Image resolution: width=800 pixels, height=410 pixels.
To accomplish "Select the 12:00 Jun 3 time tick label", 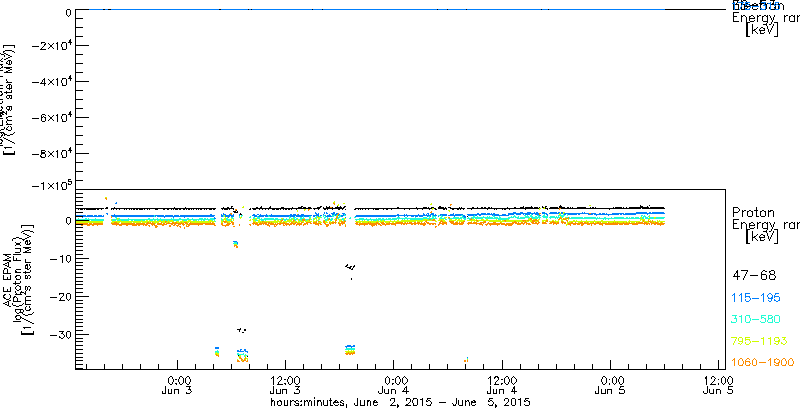I will pyautogui.click(x=285, y=386).
